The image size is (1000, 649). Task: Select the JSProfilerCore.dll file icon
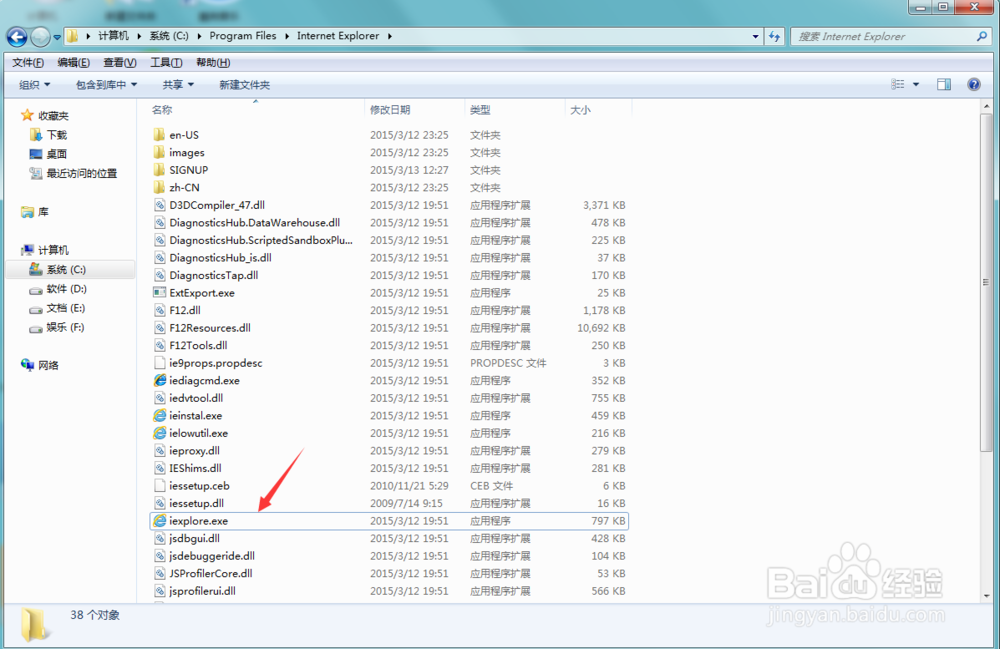click(x=159, y=573)
